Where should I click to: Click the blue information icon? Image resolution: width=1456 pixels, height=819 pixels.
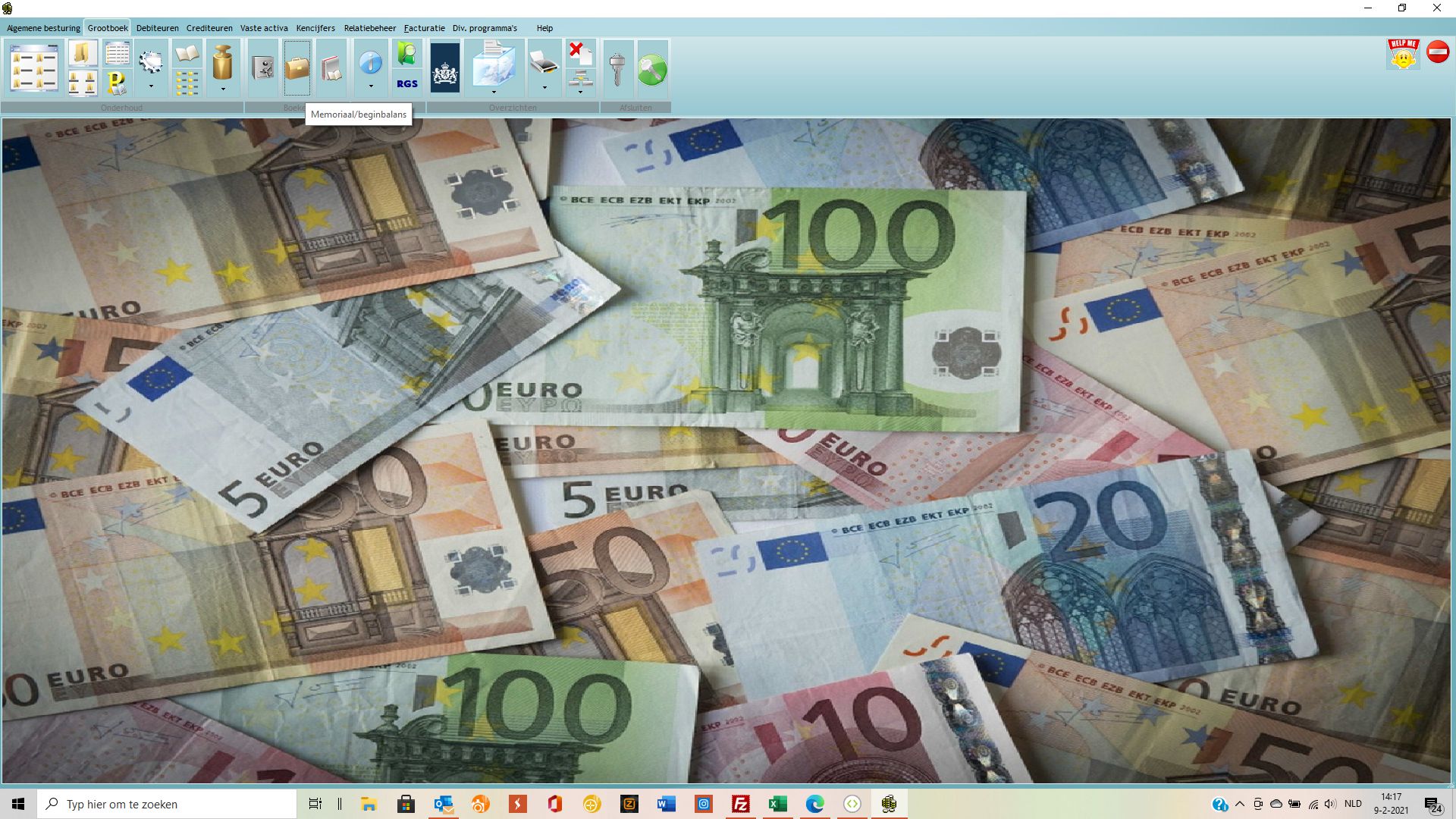(x=371, y=62)
